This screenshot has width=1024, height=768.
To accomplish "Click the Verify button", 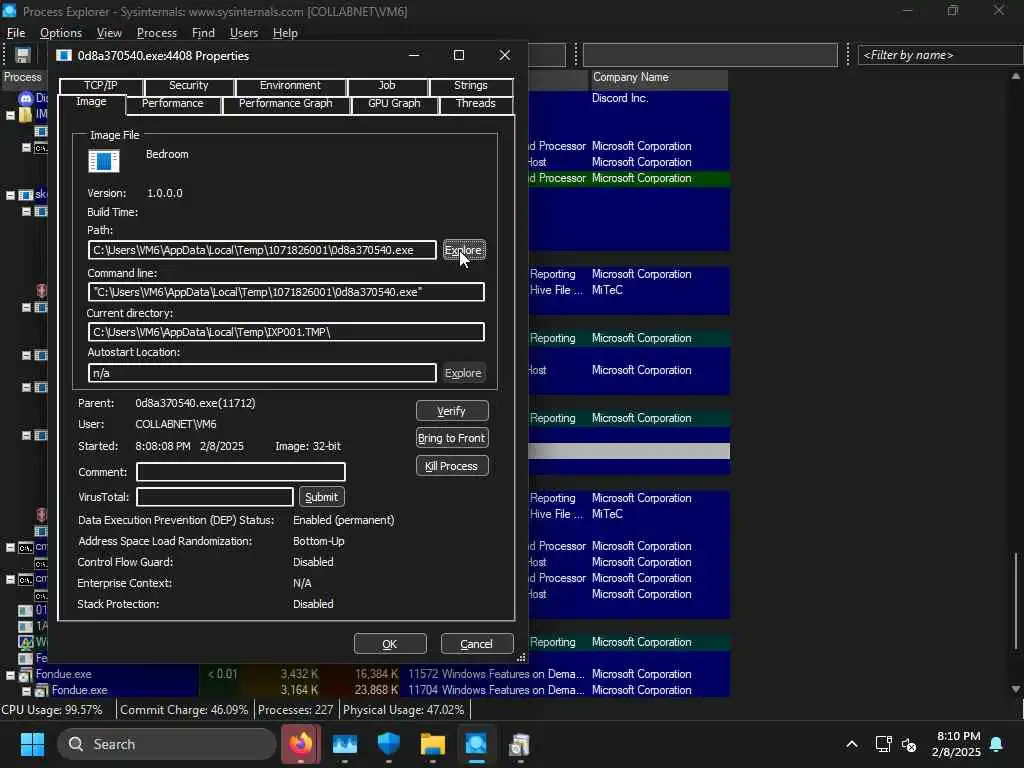I will tap(451, 411).
